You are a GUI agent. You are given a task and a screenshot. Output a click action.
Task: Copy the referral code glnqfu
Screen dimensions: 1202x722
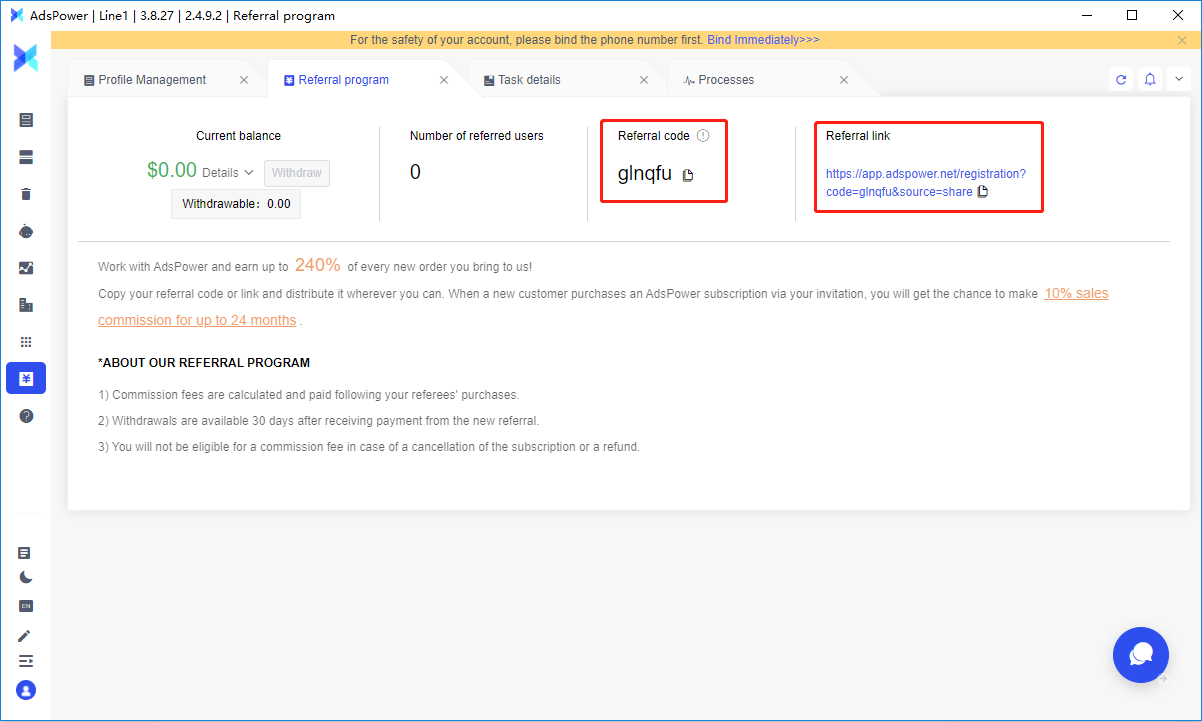(688, 175)
